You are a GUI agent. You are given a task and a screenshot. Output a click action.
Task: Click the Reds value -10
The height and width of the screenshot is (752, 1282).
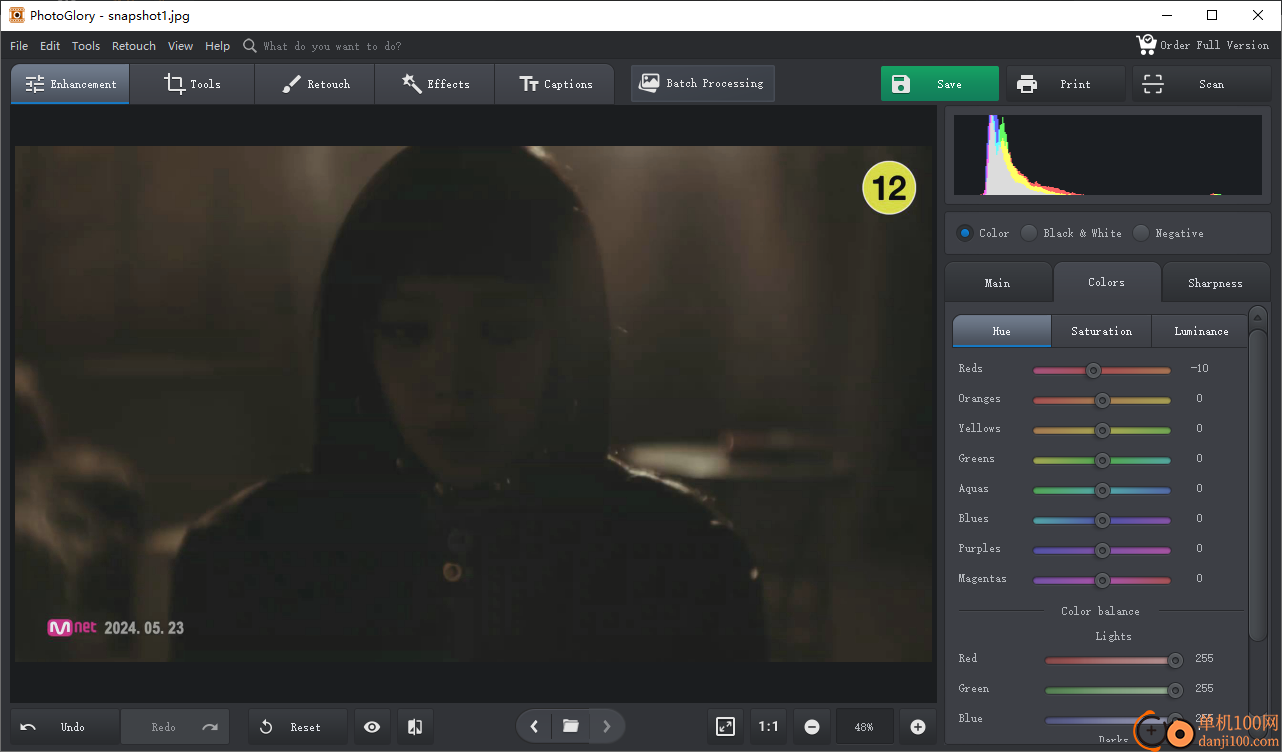[x=1200, y=368]
